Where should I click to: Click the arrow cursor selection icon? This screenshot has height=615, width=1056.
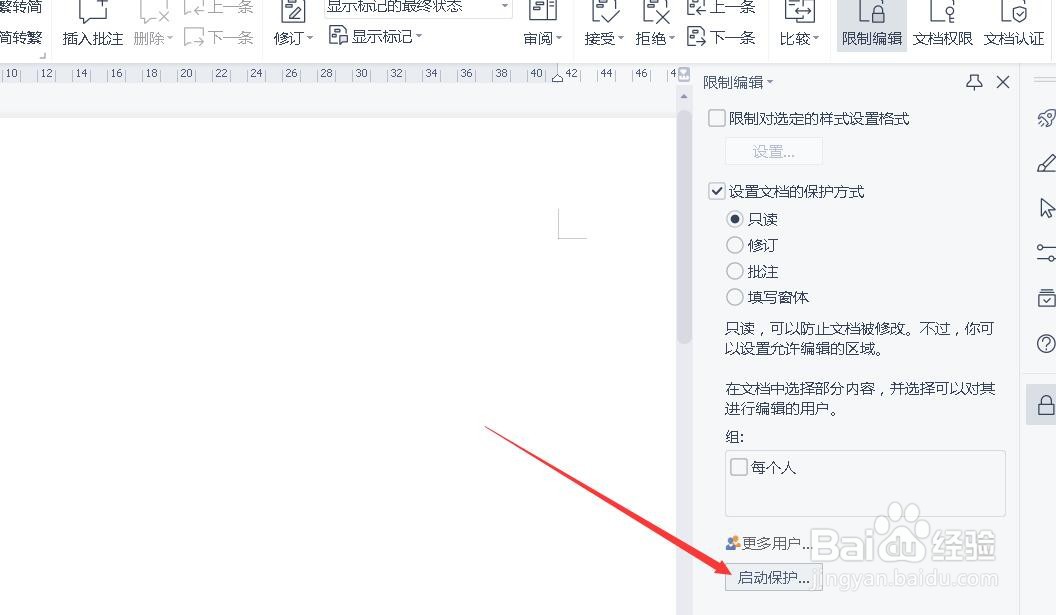pos(1046,208)
